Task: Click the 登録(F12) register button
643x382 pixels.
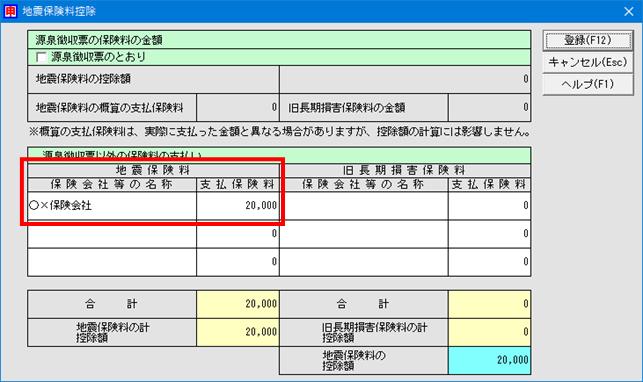Action: point(588,40)
